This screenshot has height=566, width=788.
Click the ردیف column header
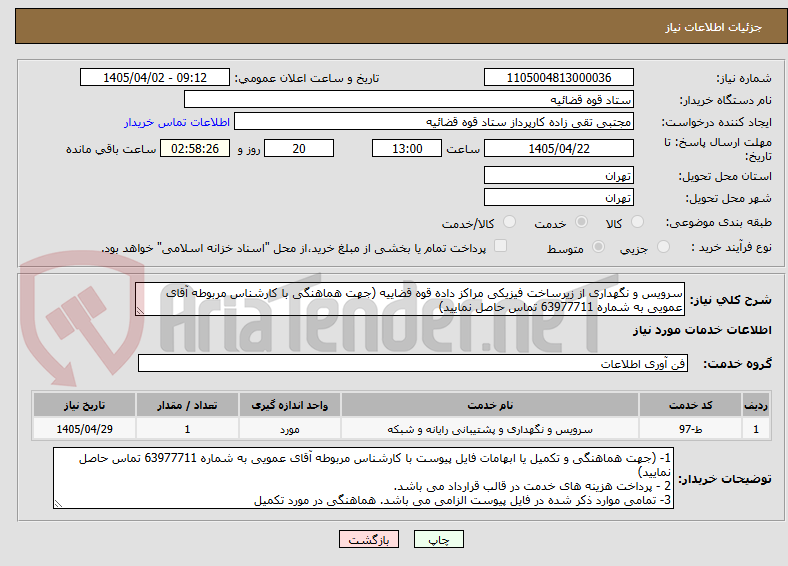tap(756, 405)
